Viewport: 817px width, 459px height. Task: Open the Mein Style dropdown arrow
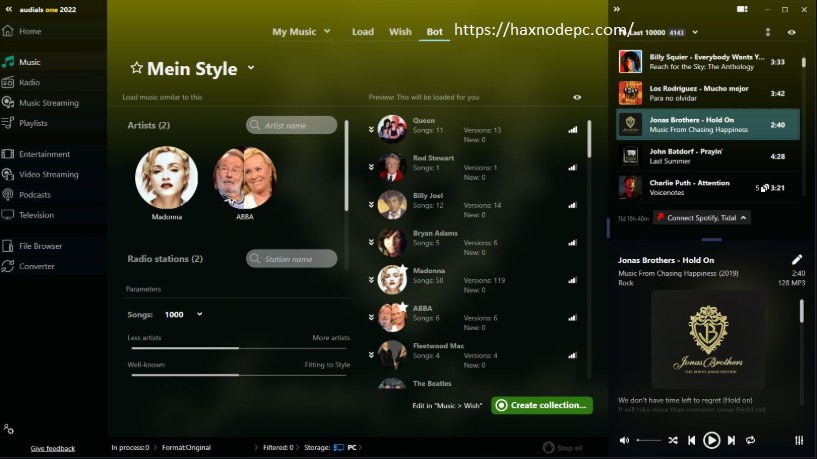[x=251, y=68]
